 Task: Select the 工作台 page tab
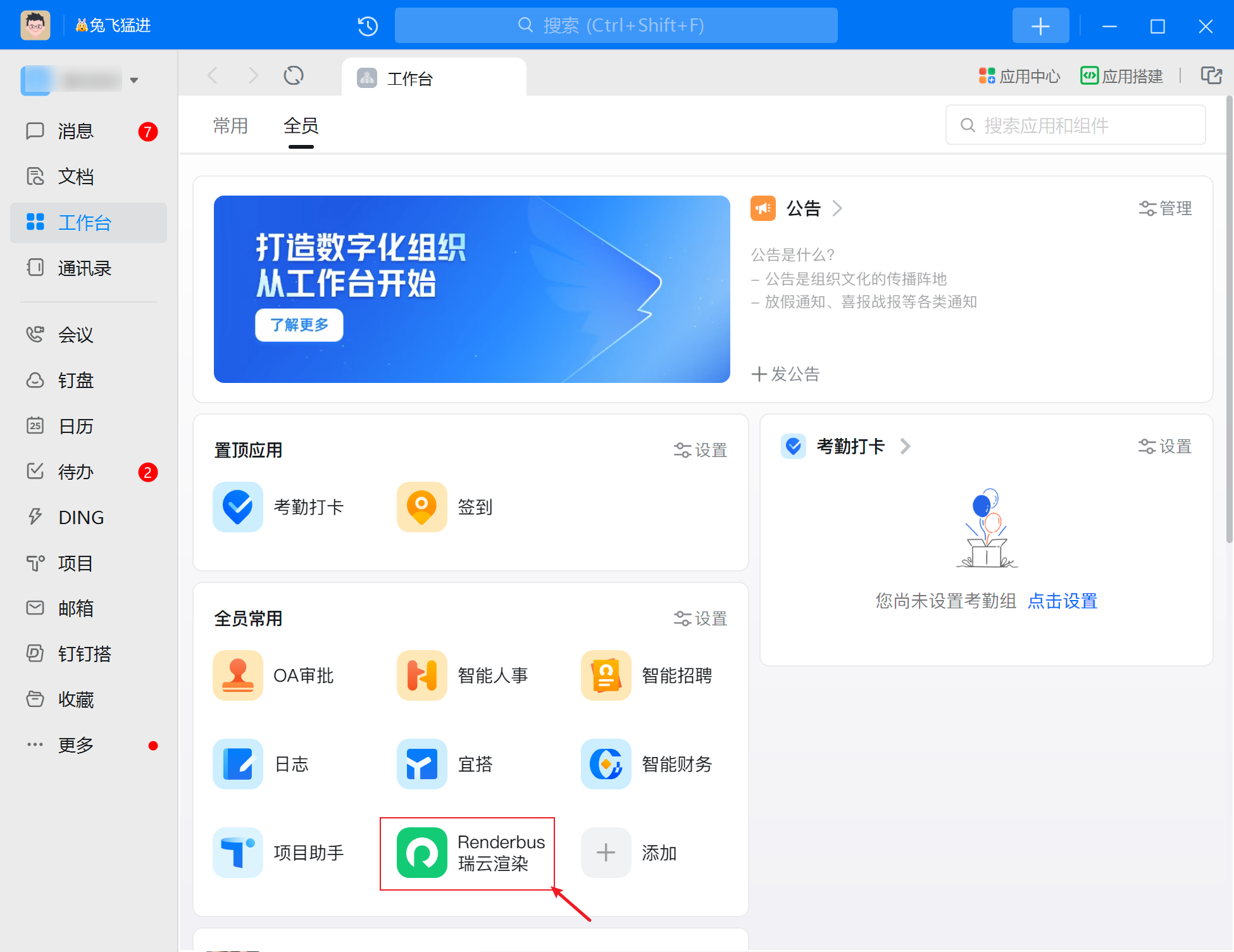(x=434, y=78)
